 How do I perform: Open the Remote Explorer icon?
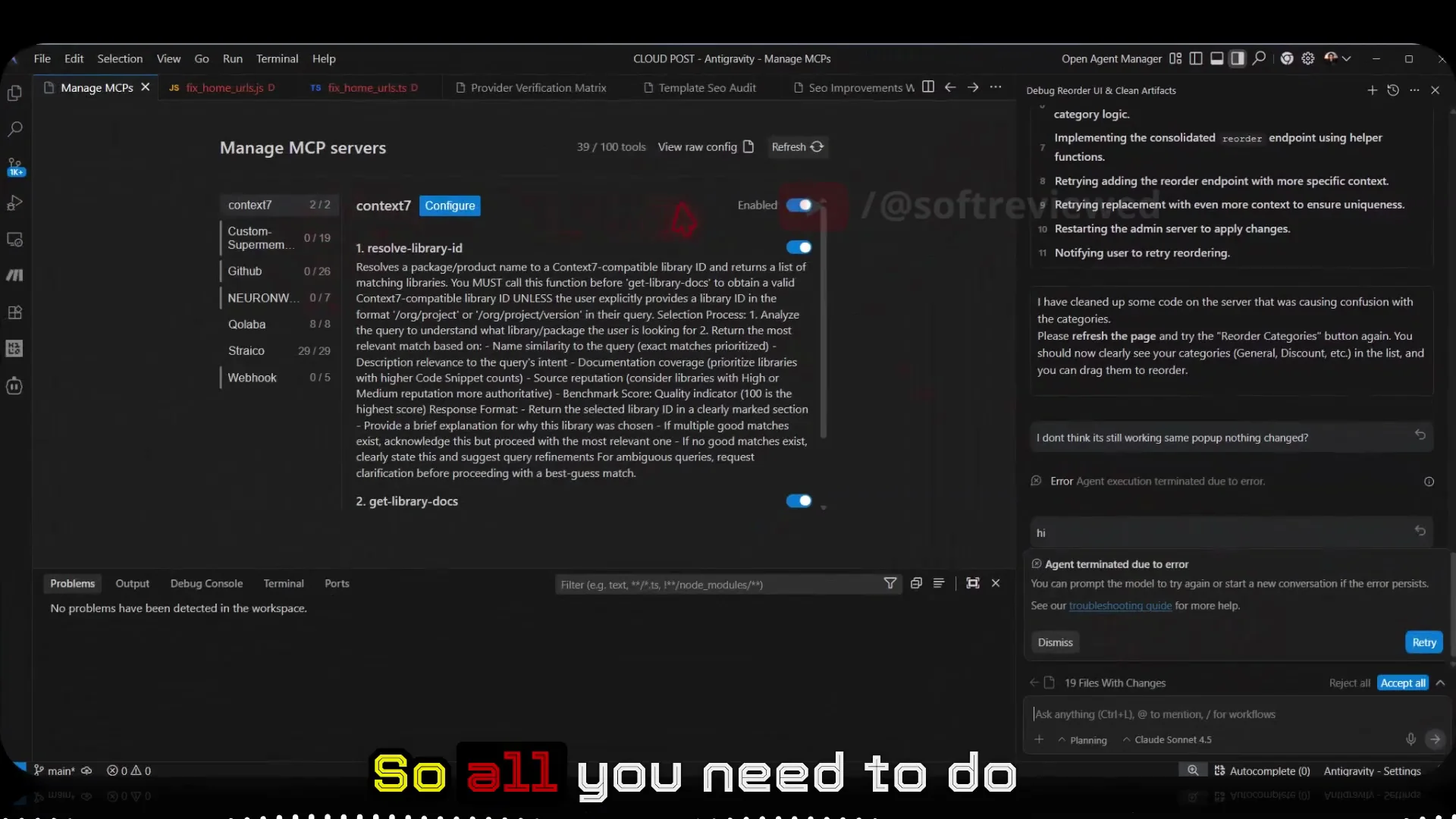[x=15, y=239]
